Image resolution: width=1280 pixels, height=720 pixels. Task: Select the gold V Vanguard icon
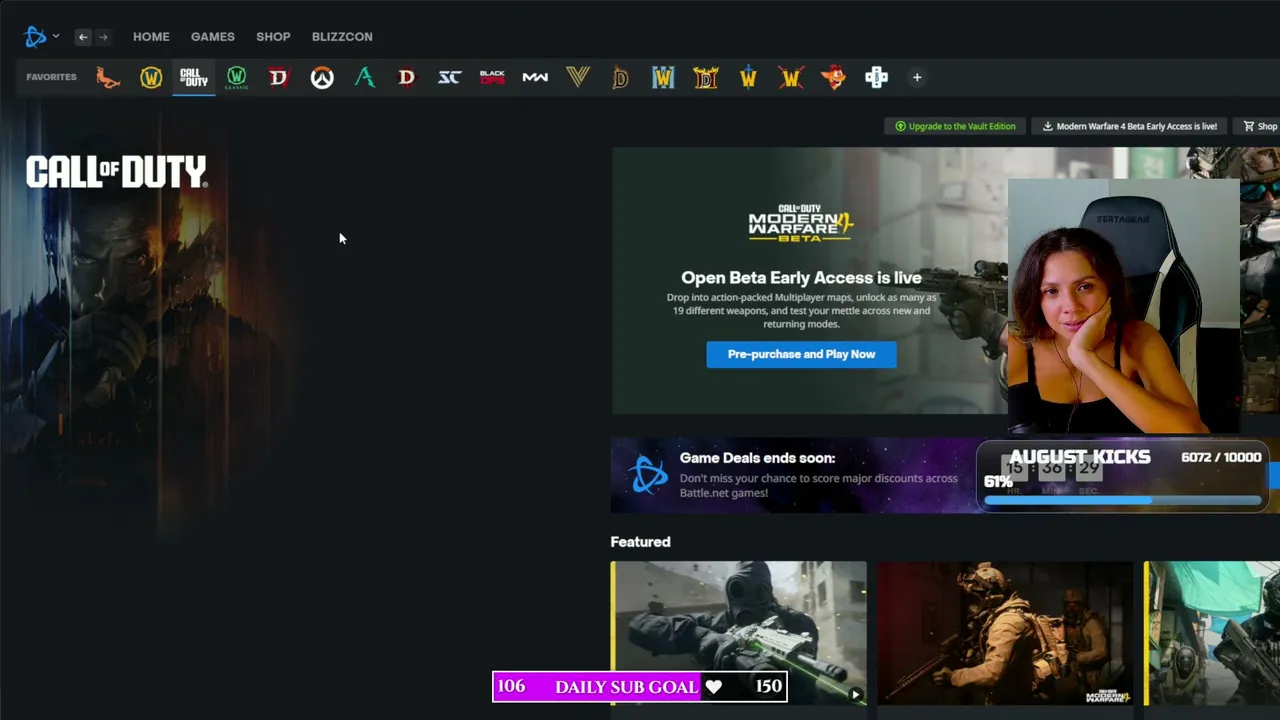coord(578,77)
